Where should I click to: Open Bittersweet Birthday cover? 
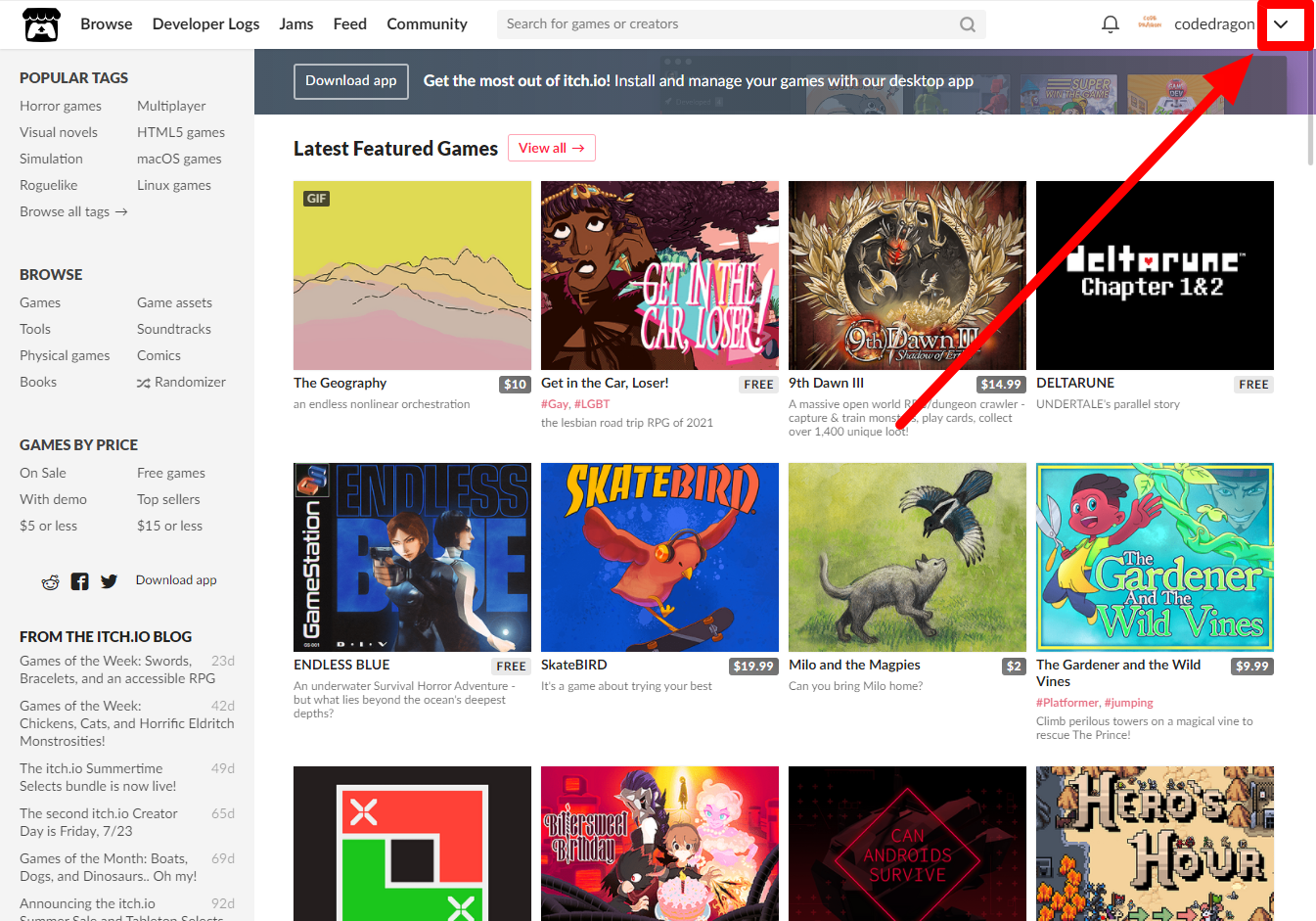click(659, 844)
